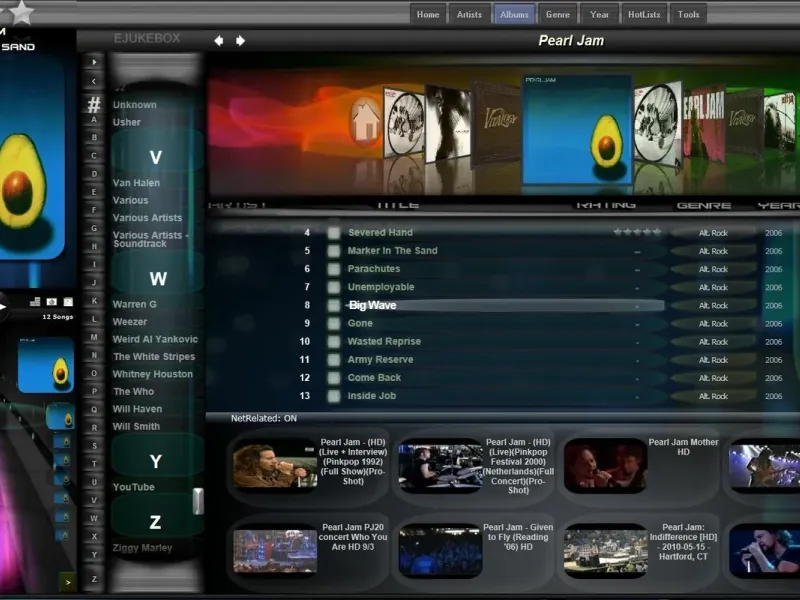800x600 pixels.
Task: Select the centered avocado album cover in carousel
Action: pos(577,130)
